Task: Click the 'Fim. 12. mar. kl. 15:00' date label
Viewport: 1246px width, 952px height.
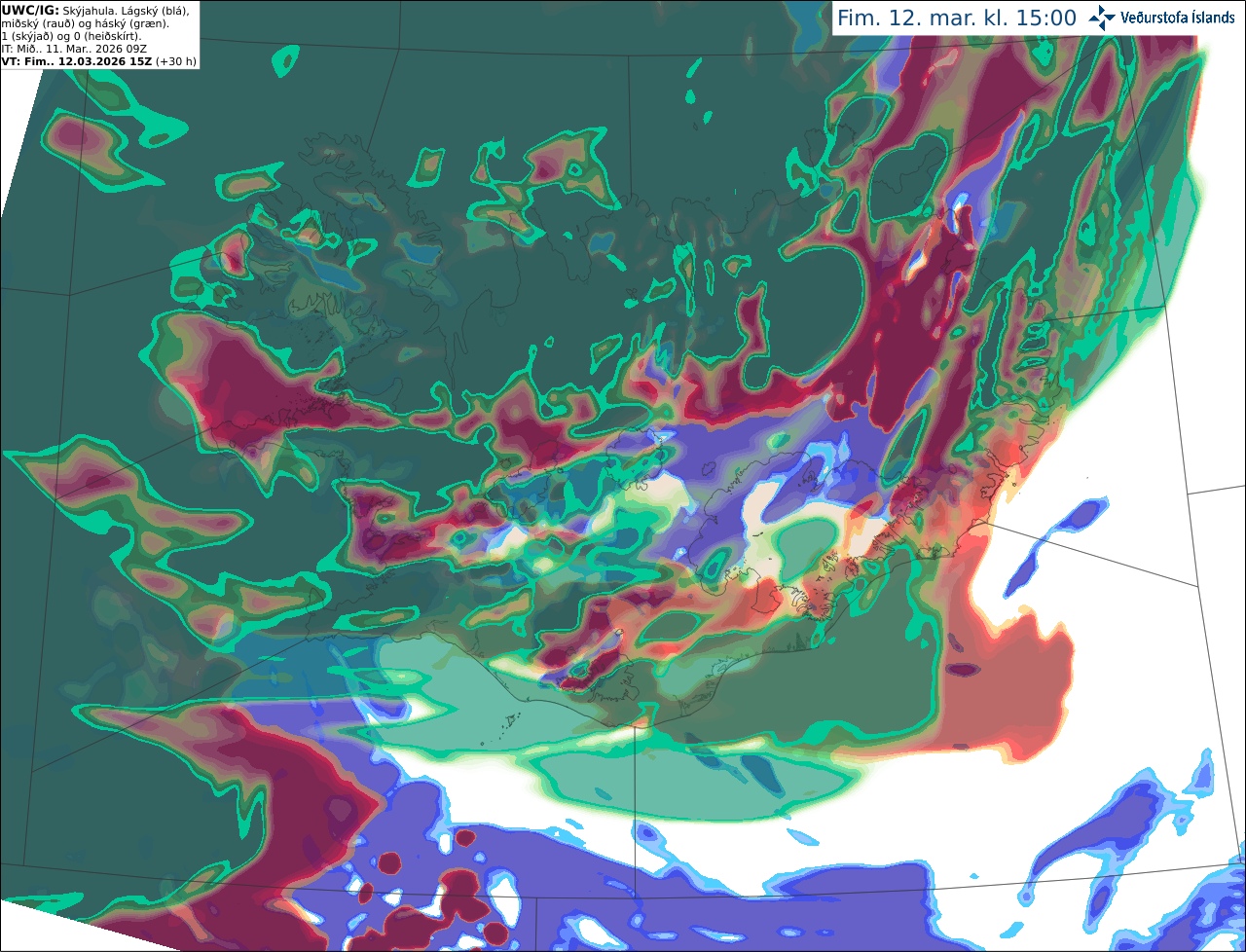Action: coord(957,18)
